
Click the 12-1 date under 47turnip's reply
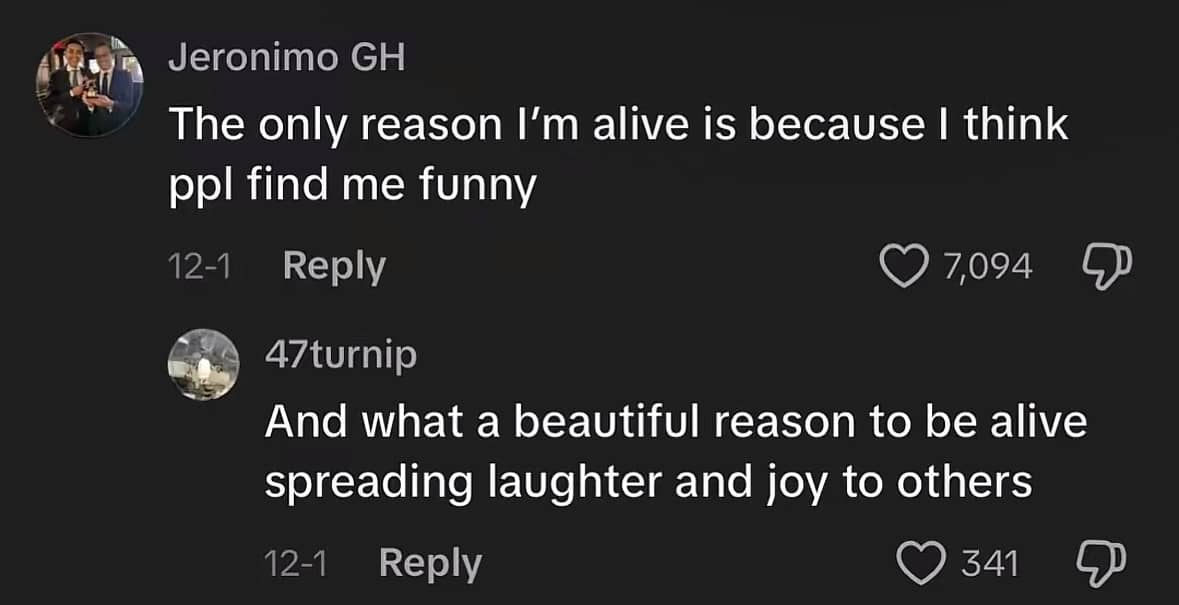(x=296, y=564)
